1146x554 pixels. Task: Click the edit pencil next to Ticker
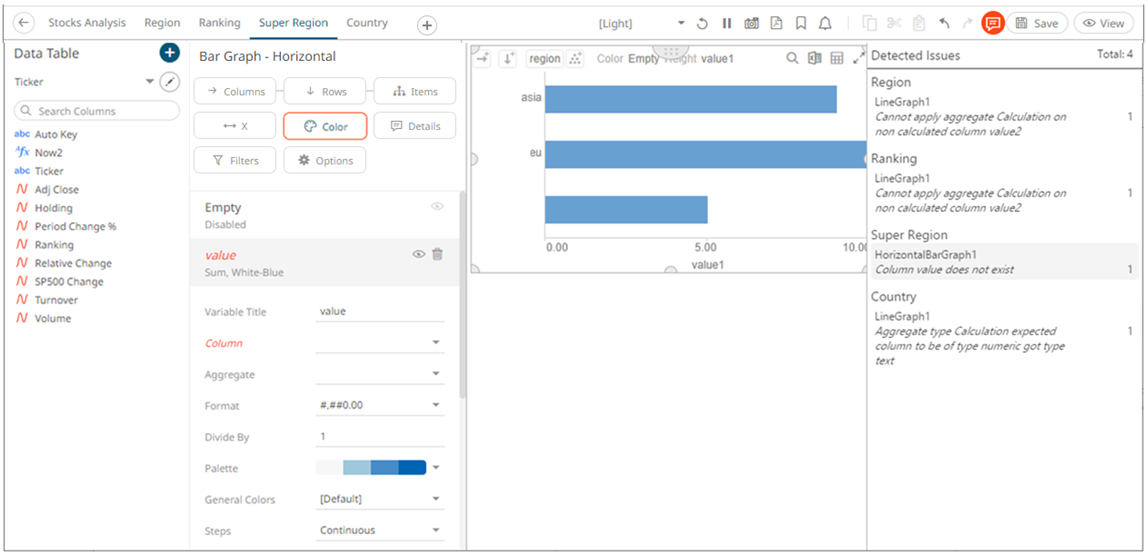170,82
